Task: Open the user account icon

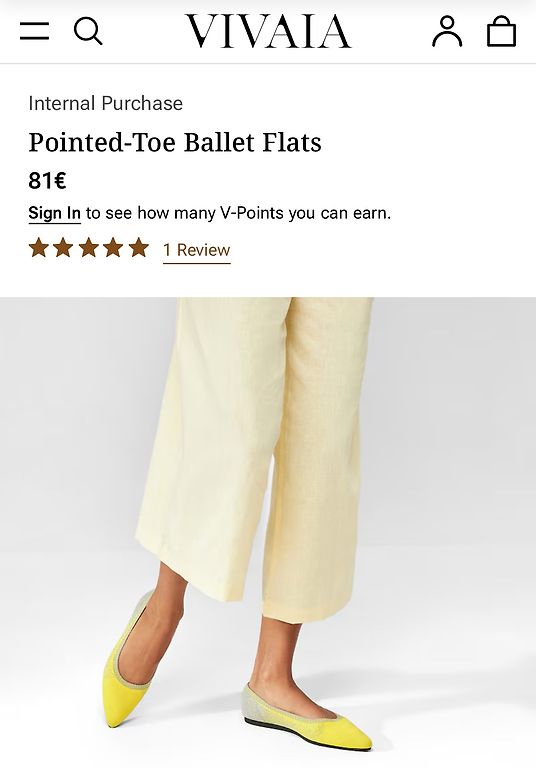Action: pos(447,31)
